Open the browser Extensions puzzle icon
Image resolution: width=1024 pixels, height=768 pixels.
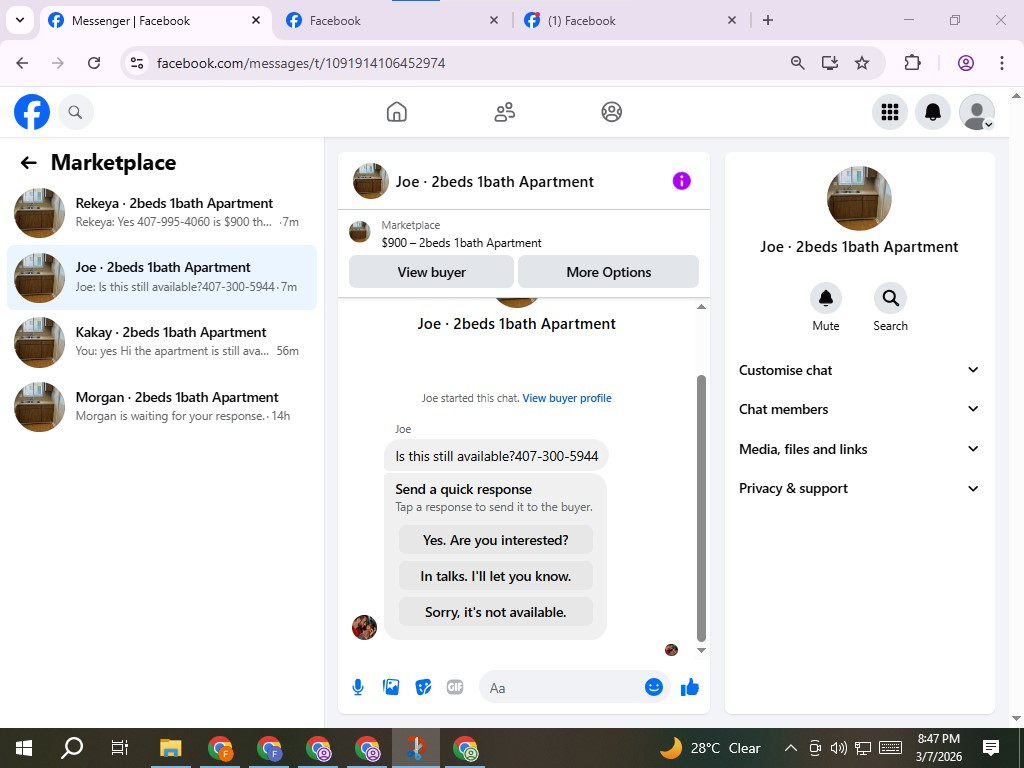pyautogui.click(x=912, y=63)
